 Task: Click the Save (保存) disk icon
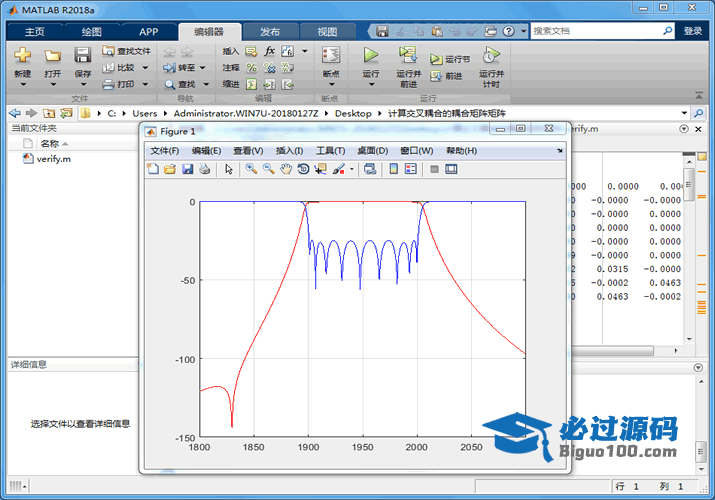[x=83, y=55]
